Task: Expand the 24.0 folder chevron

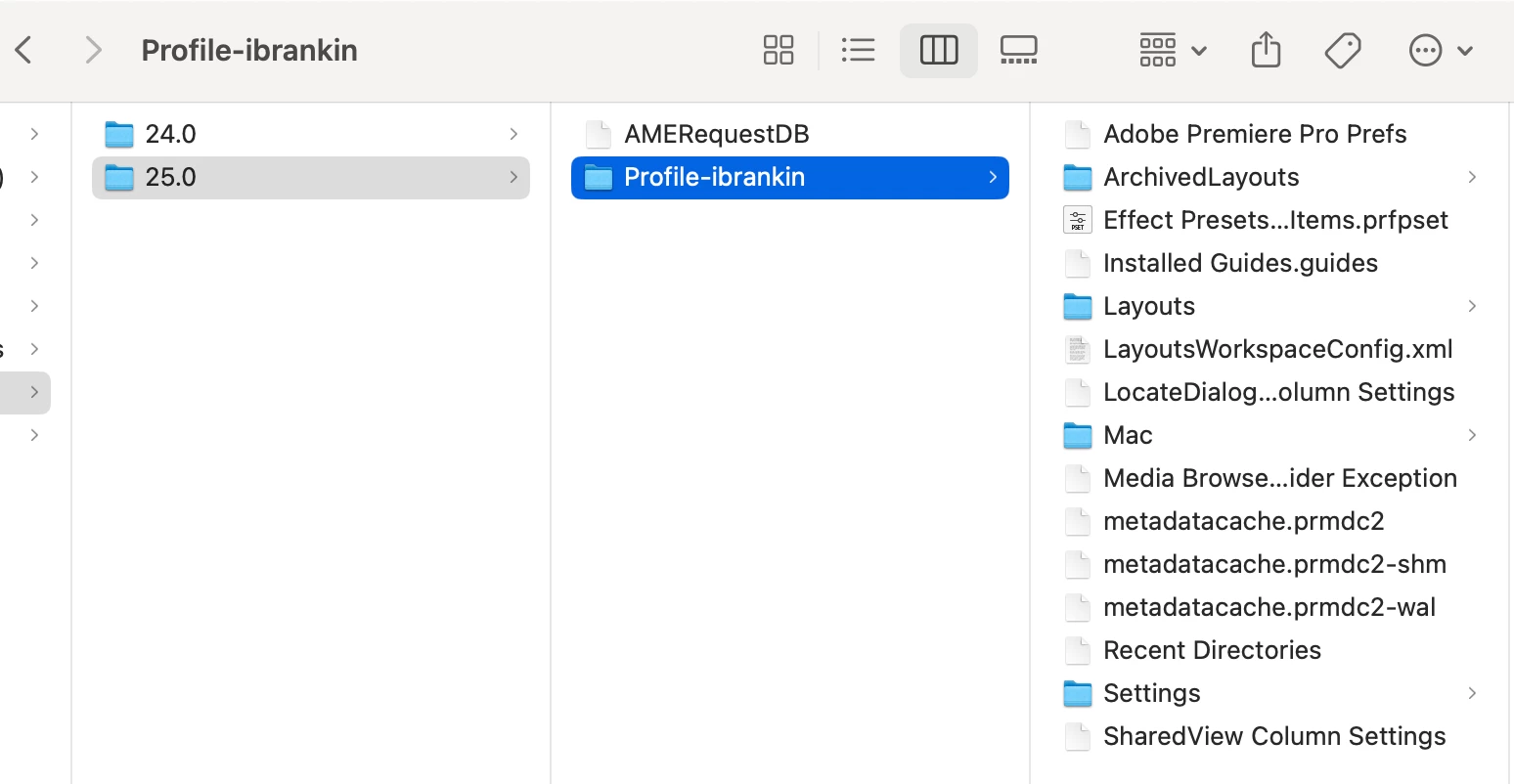Action: click(513, 134)
